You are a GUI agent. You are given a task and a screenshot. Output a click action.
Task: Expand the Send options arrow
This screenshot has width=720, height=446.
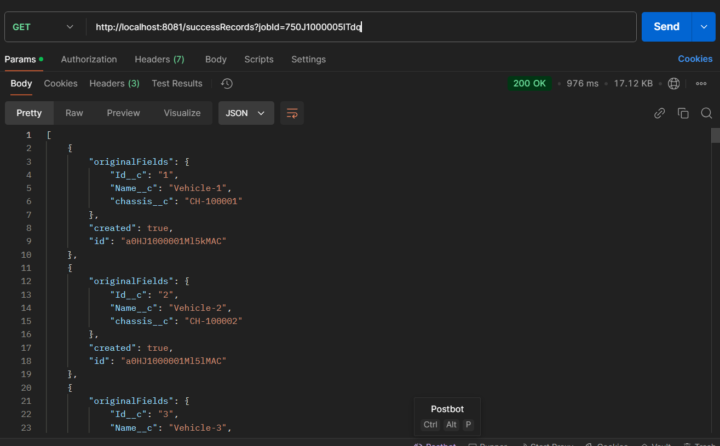point(703,27)
